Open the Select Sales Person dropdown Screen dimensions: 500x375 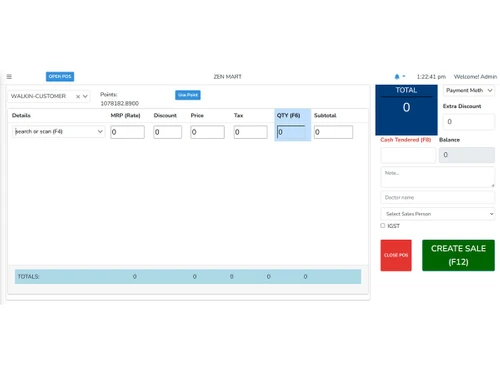click(437, 214)
